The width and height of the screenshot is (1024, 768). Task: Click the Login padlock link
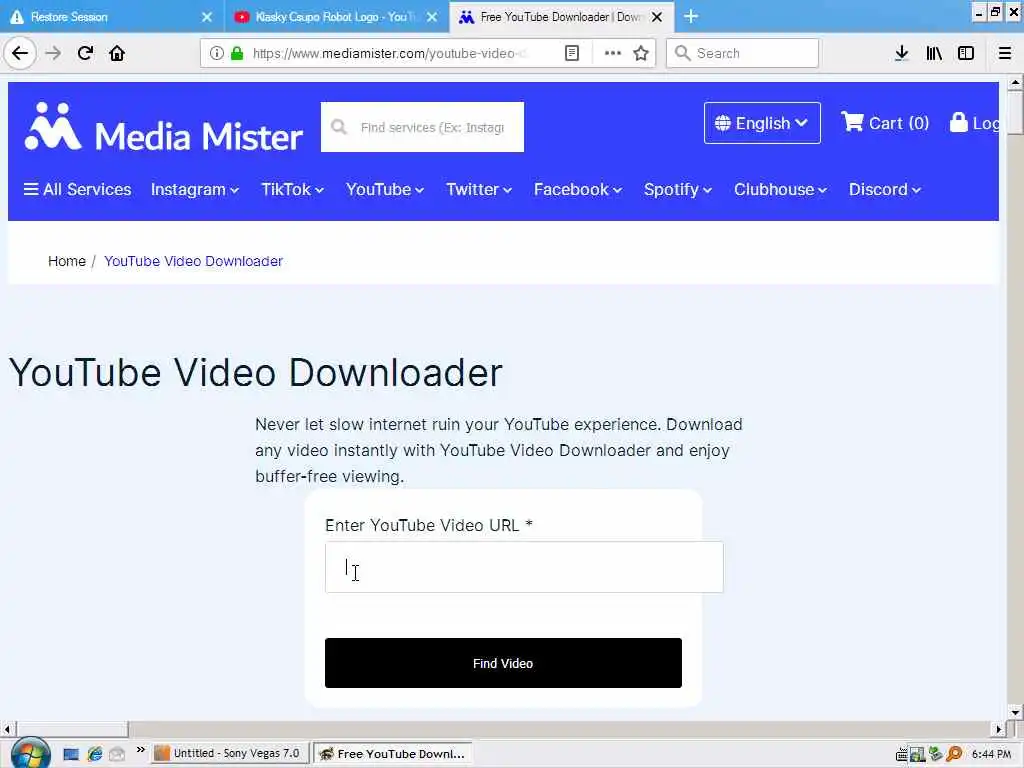coord(974,123)
